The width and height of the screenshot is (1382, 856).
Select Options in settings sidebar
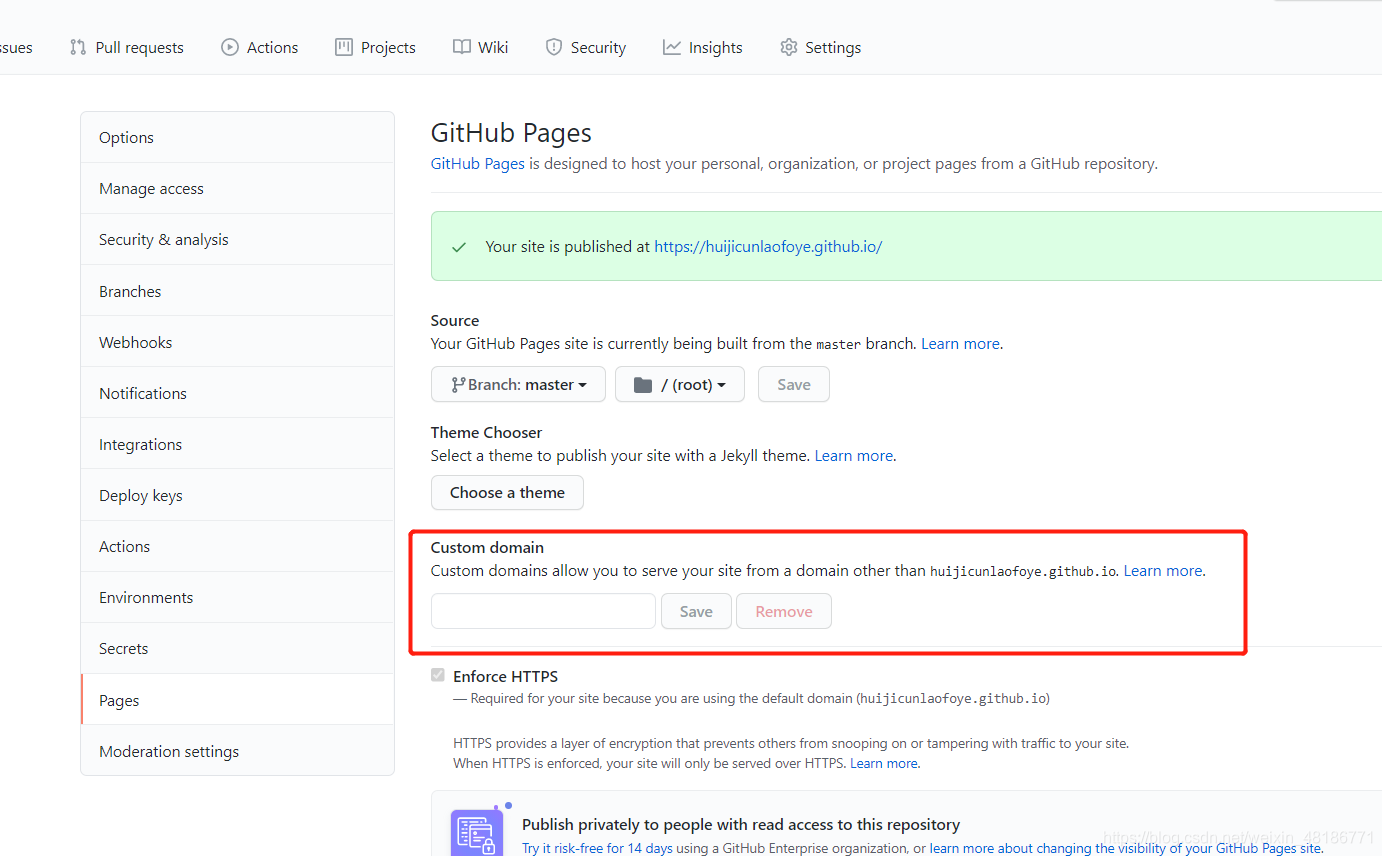tap(237, 137)
